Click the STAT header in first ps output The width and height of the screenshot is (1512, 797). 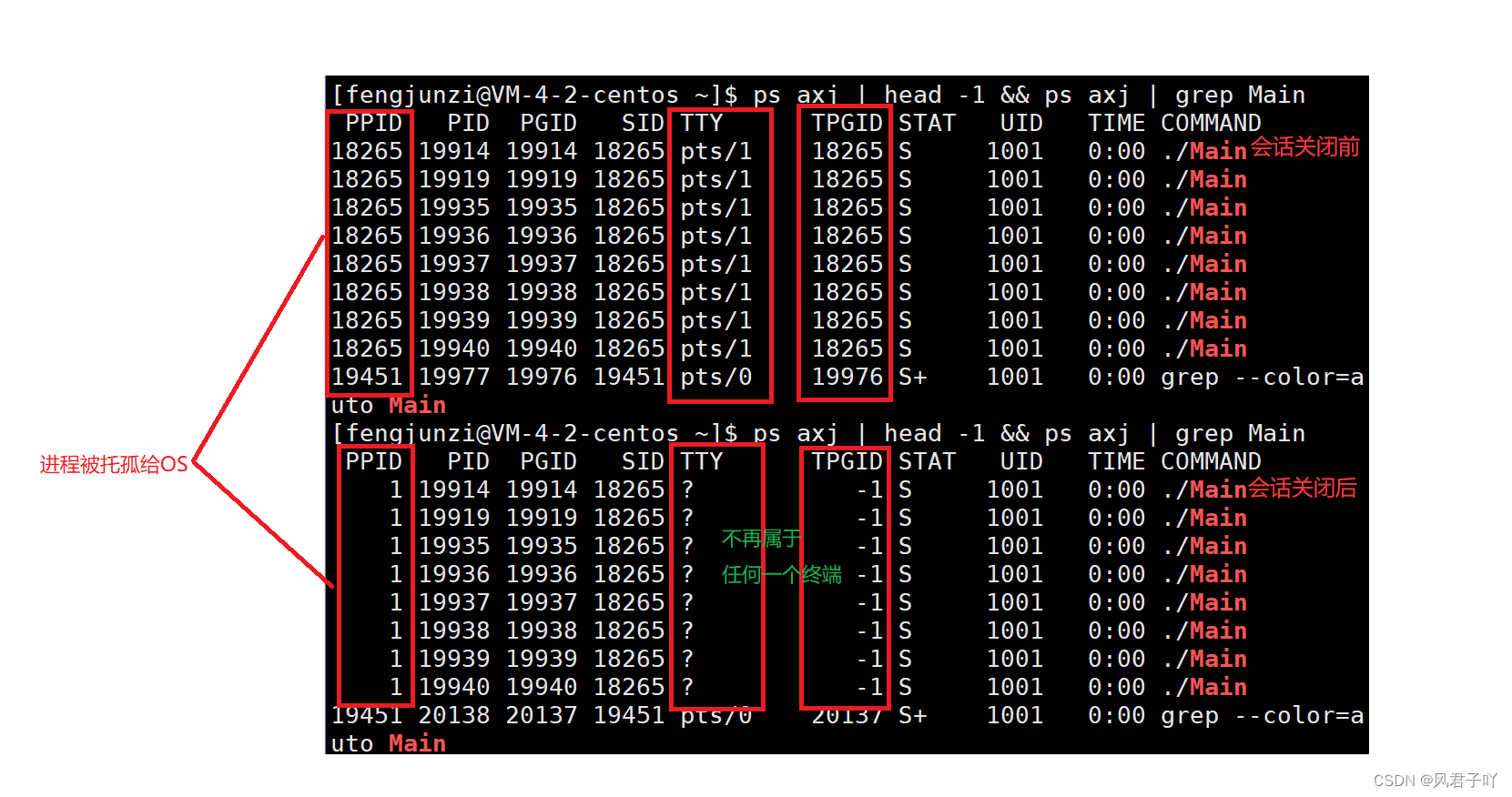927,123
